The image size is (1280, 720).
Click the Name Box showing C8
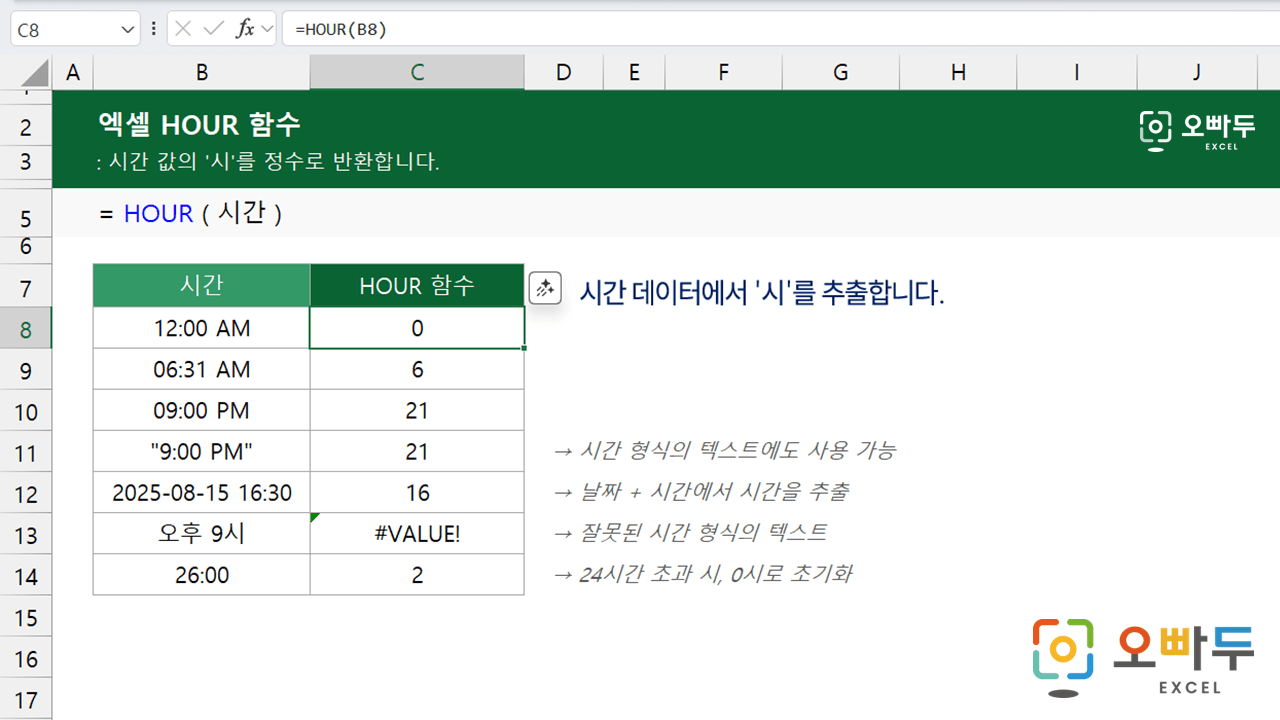65,30
